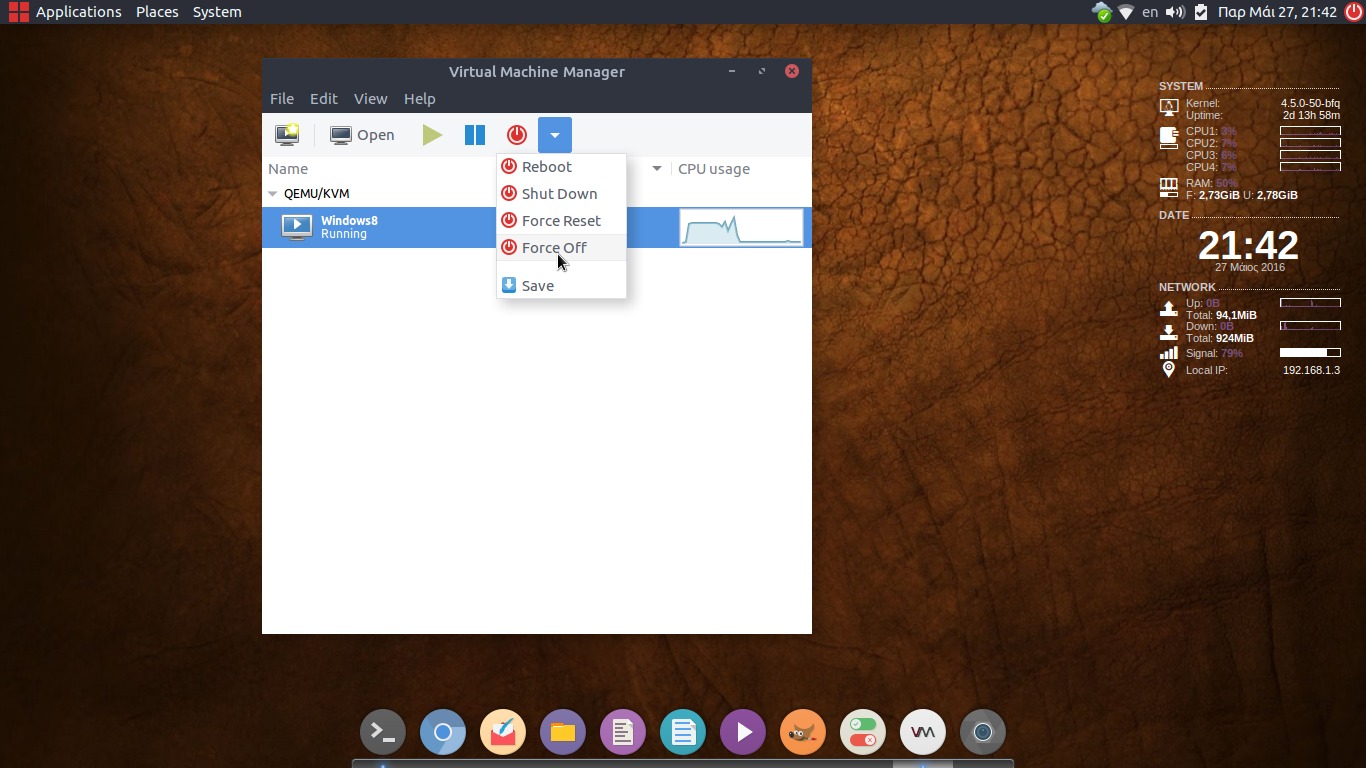Launch the terminal from the dock

[383, 733]
